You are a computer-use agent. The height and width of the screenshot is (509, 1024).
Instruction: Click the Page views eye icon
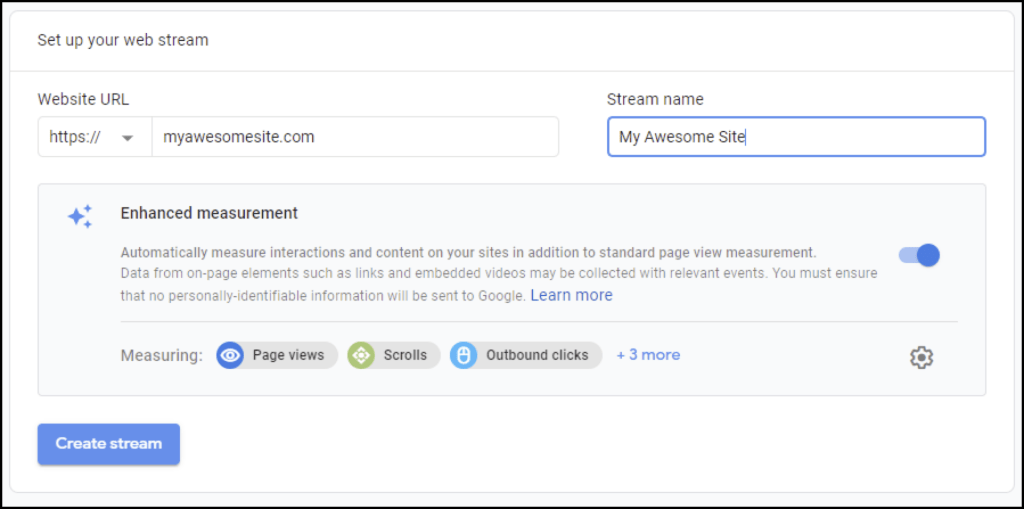pyautogui.click(x=231, y=355)
